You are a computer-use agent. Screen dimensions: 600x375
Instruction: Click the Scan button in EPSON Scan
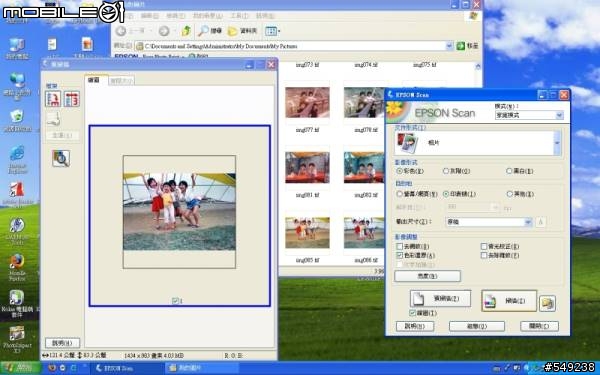click(509, 301)
